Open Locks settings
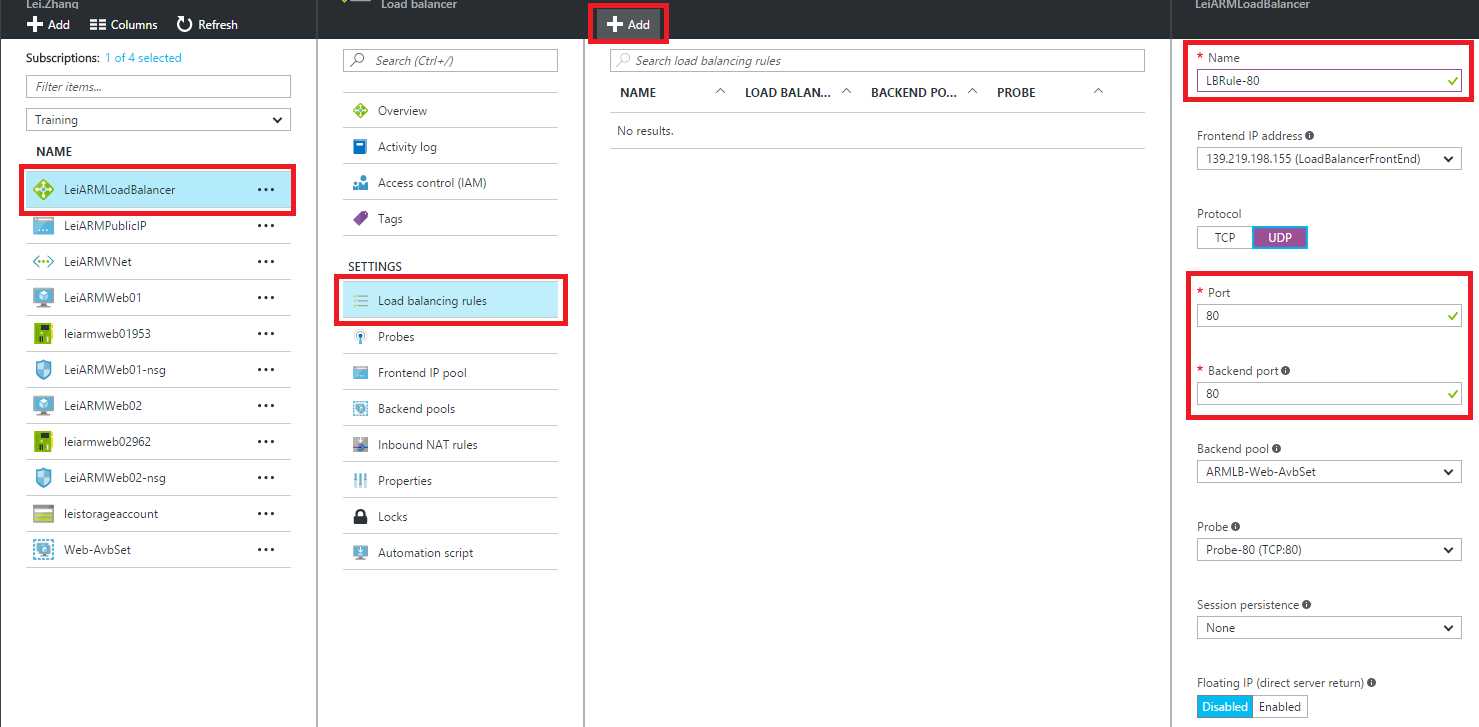Image resolution: width=1479 pixels, height=727 pixels. pyautogui.click(x=450, y=517)
